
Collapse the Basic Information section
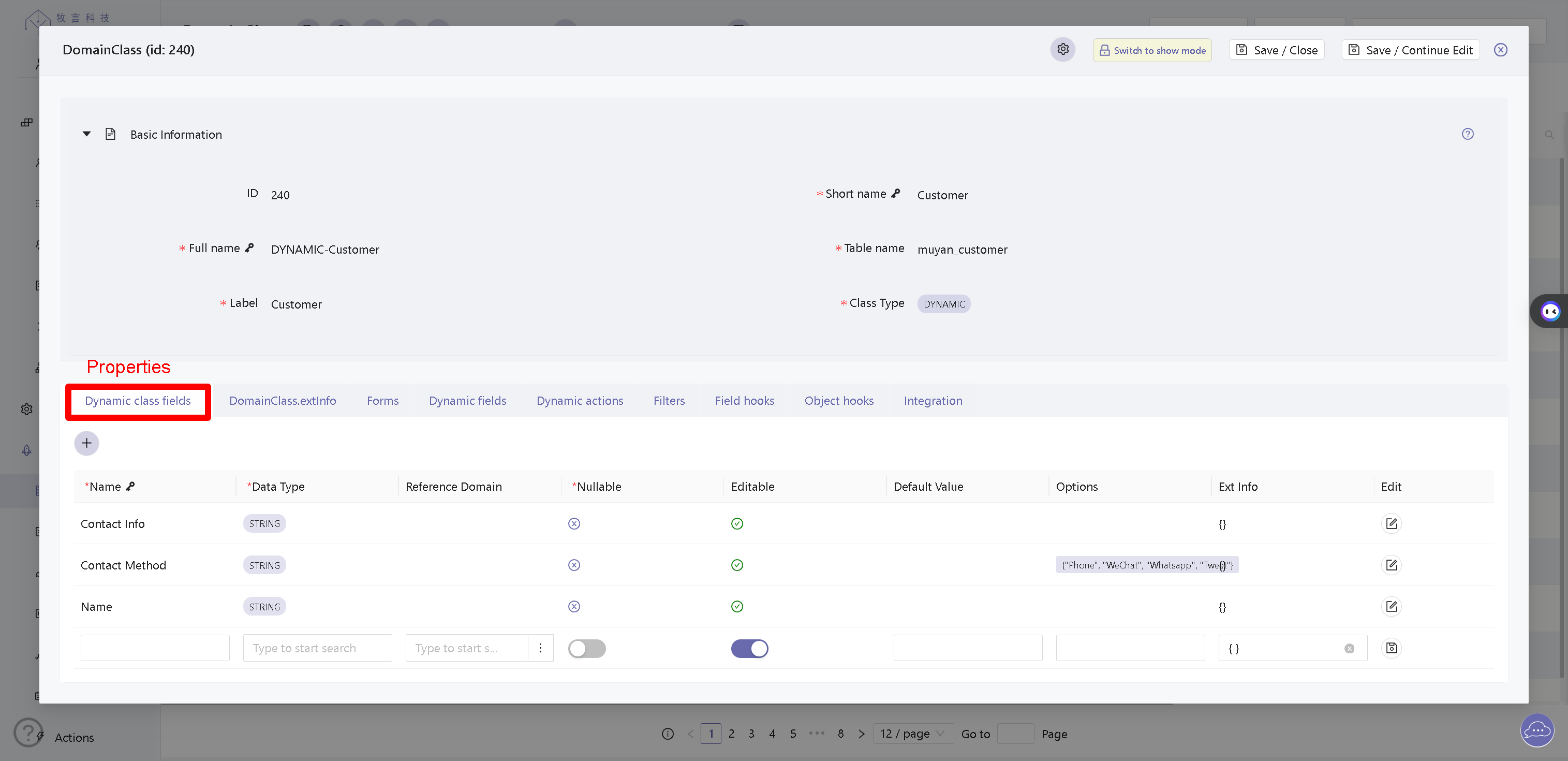point(86,134)
